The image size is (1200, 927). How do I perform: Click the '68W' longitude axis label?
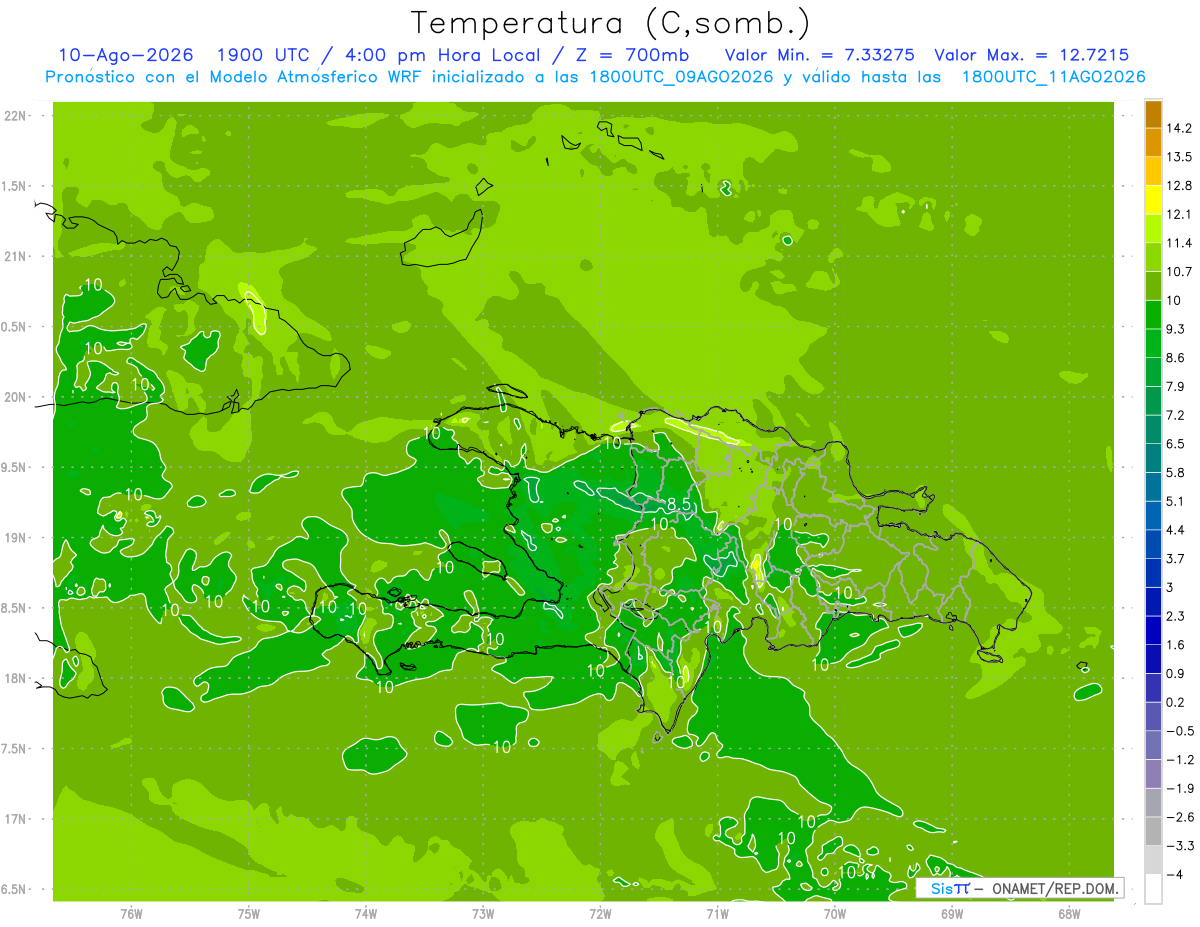click(1069, 914)
